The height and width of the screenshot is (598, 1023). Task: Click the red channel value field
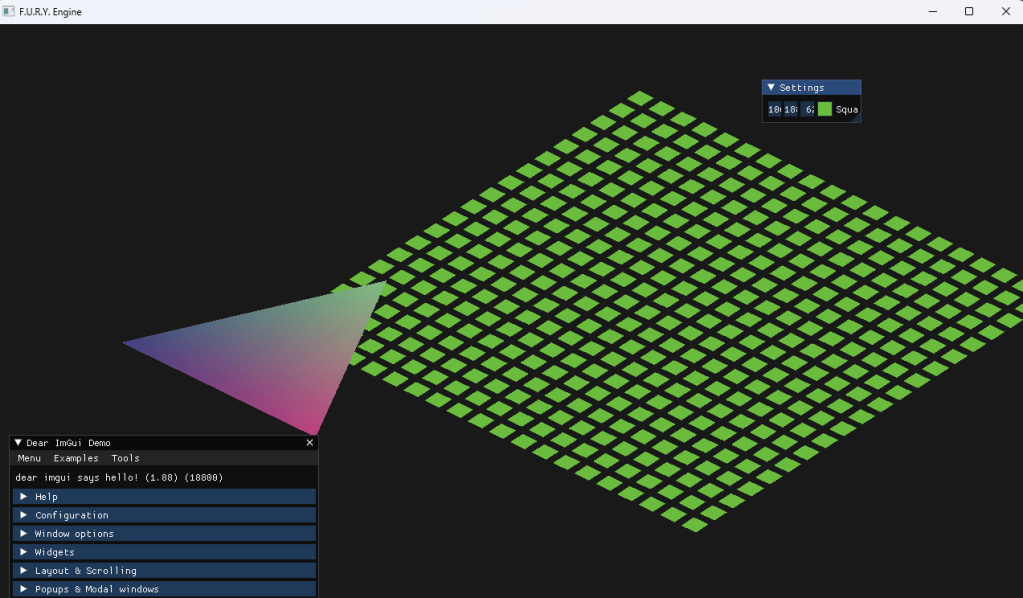775,109
